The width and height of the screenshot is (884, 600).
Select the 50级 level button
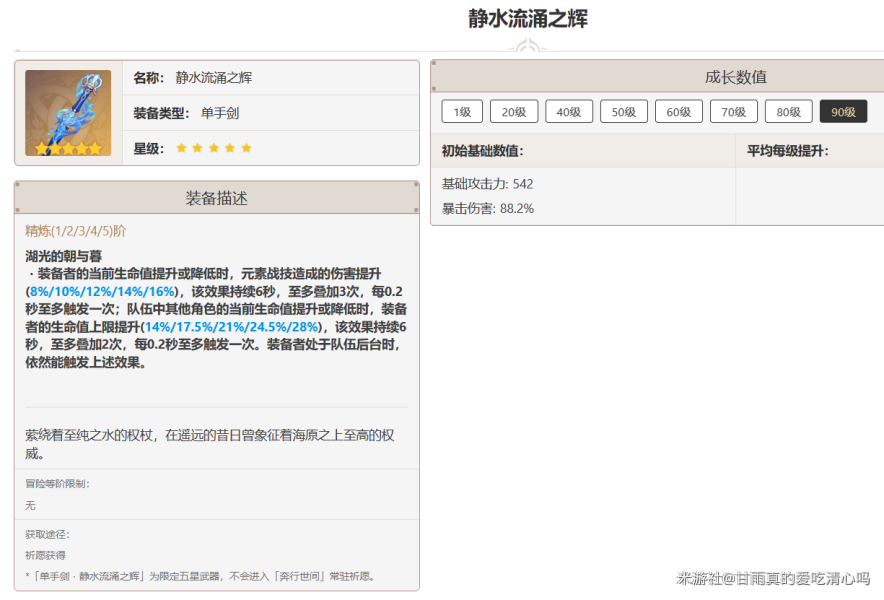pyautogui.click(x=624, y=112)
